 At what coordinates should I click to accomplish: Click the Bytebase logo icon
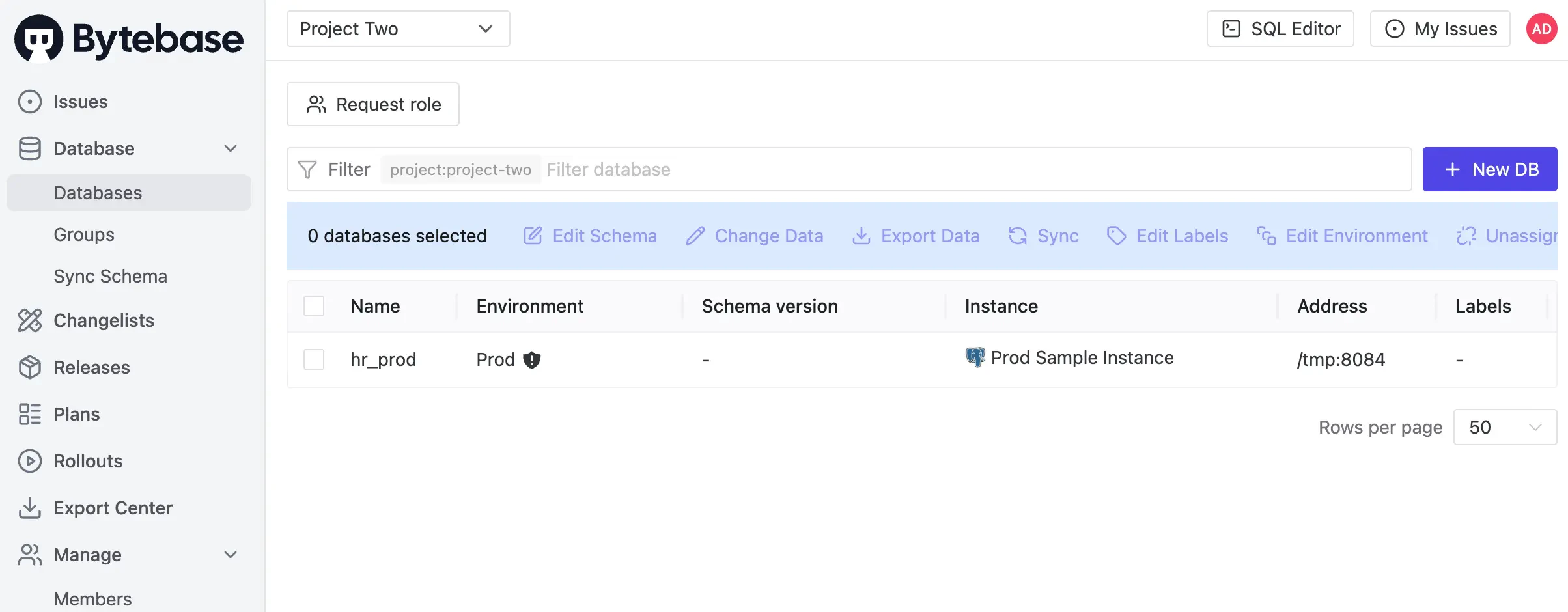[39, 38]
